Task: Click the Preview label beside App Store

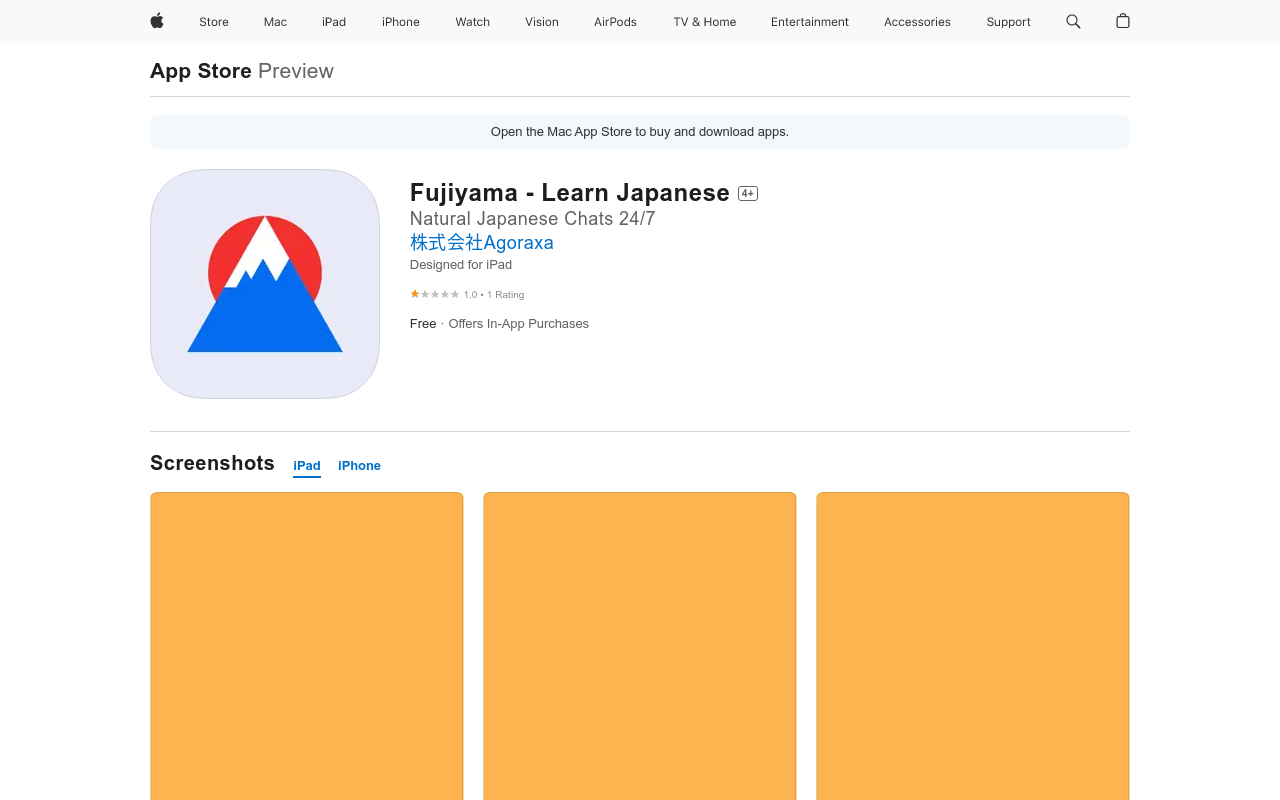Action: pos(296,71)
